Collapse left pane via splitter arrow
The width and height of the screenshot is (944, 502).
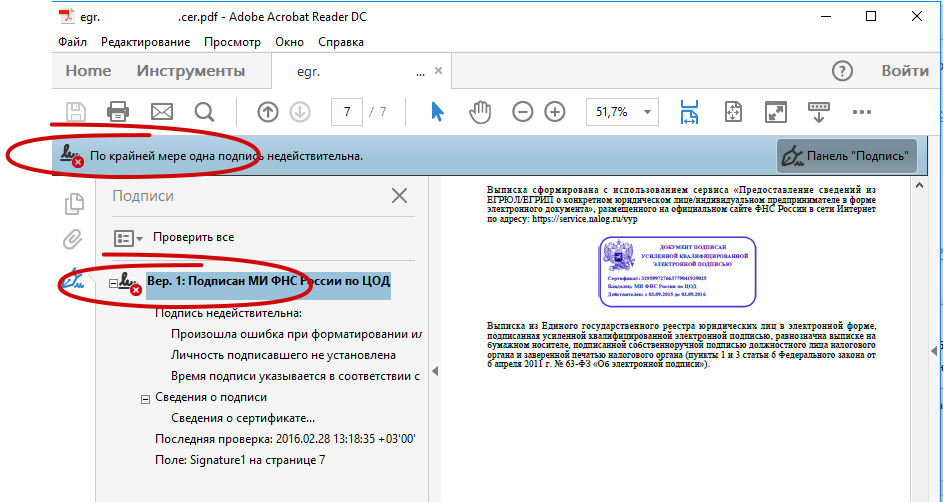tap(435, 371)
